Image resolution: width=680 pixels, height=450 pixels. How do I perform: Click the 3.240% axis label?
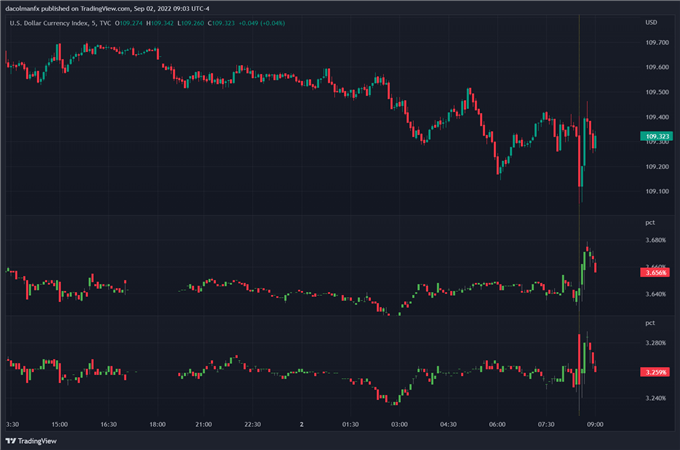click(655, 398)
